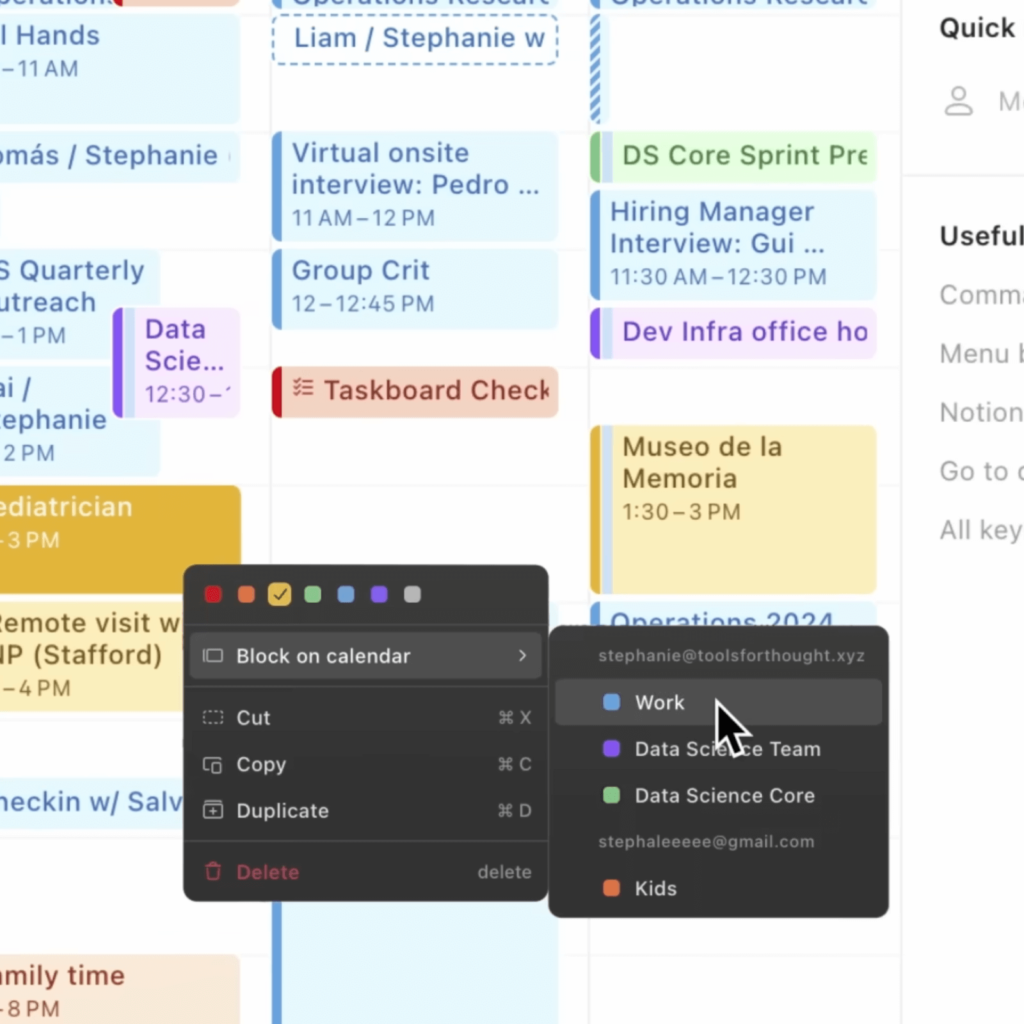Open the Liam / Stephanie dashed event

(x=415, y=39)
